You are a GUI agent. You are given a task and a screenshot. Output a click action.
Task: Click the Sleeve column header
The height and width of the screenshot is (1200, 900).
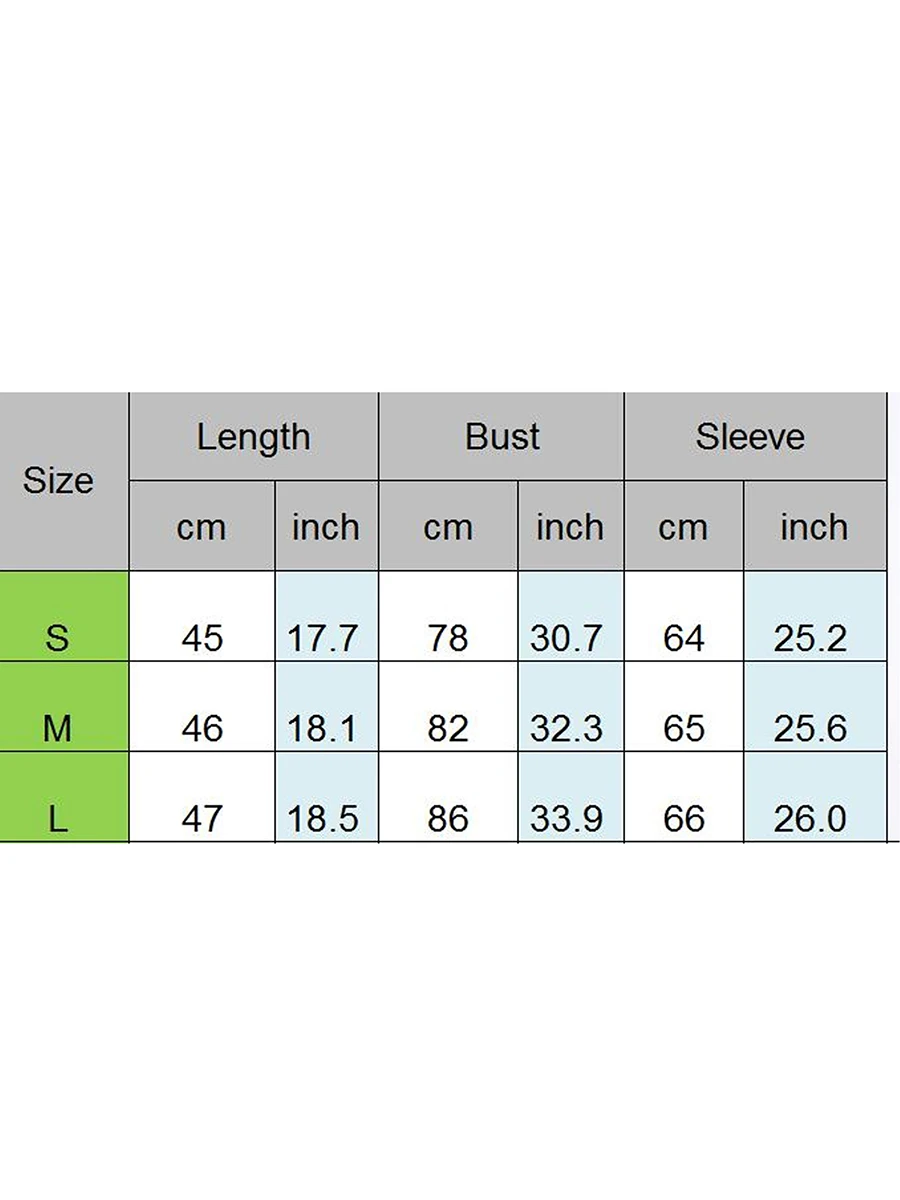750,437
